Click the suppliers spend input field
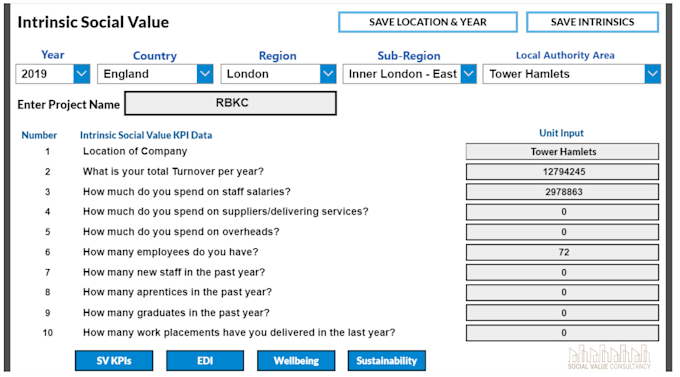Viewport: 680px width, 377px height. pos(562,212)
